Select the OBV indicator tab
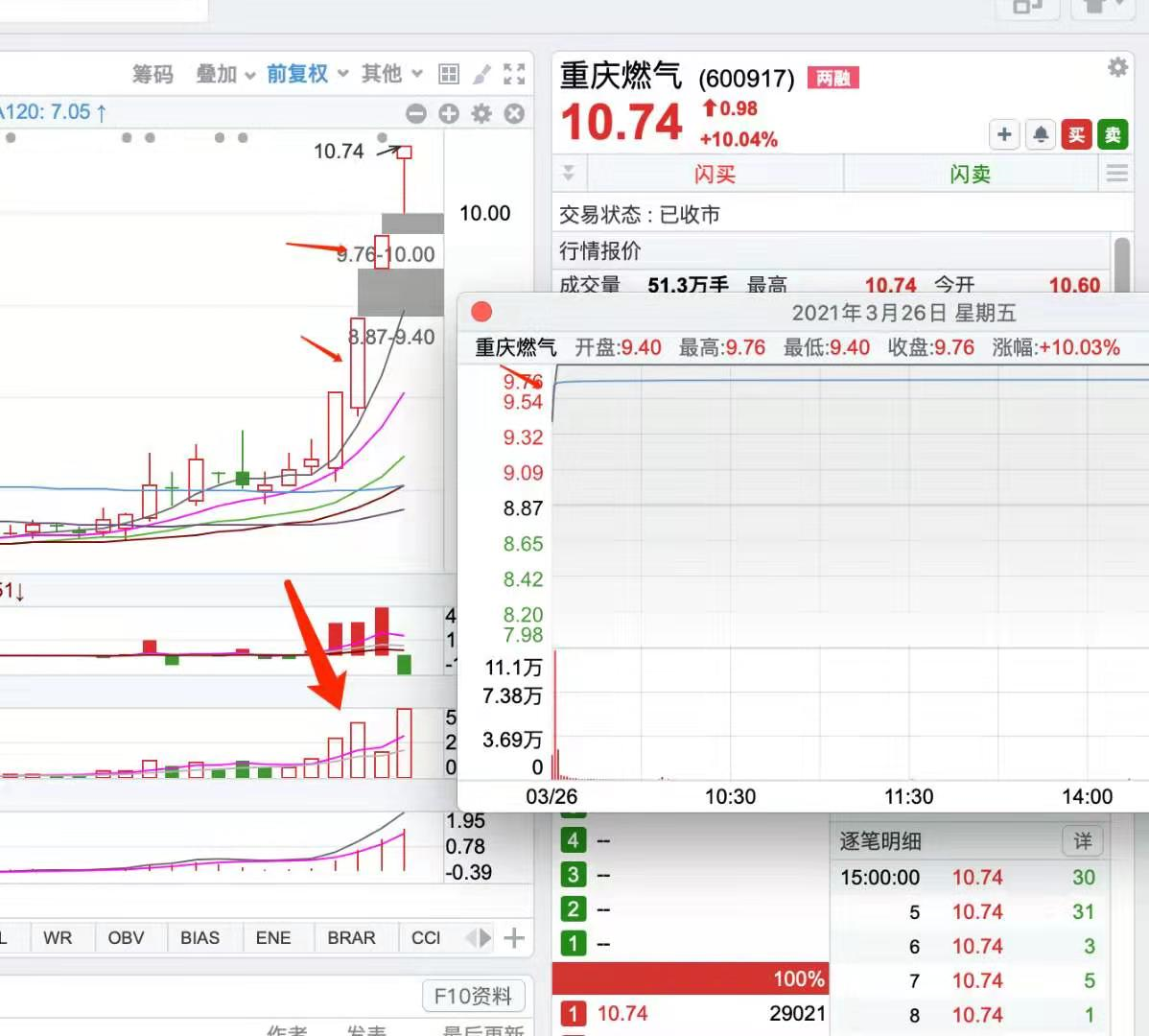Screen dimensions: 1149x1036 pos(126,938)
